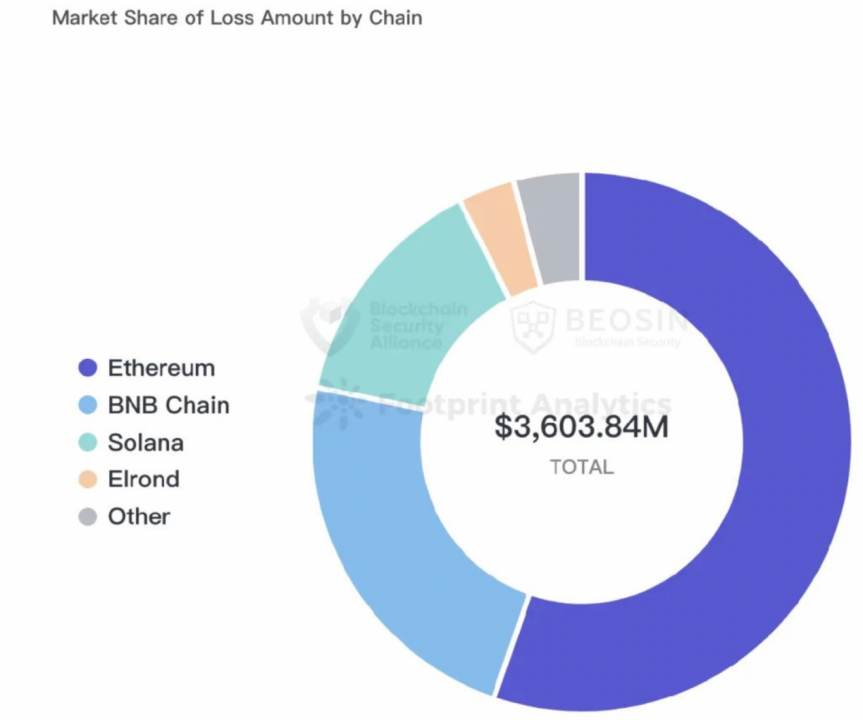Screen dimensions: 863x720
Task: Toggle the Ethereum legend label
Action: point(161,368)
